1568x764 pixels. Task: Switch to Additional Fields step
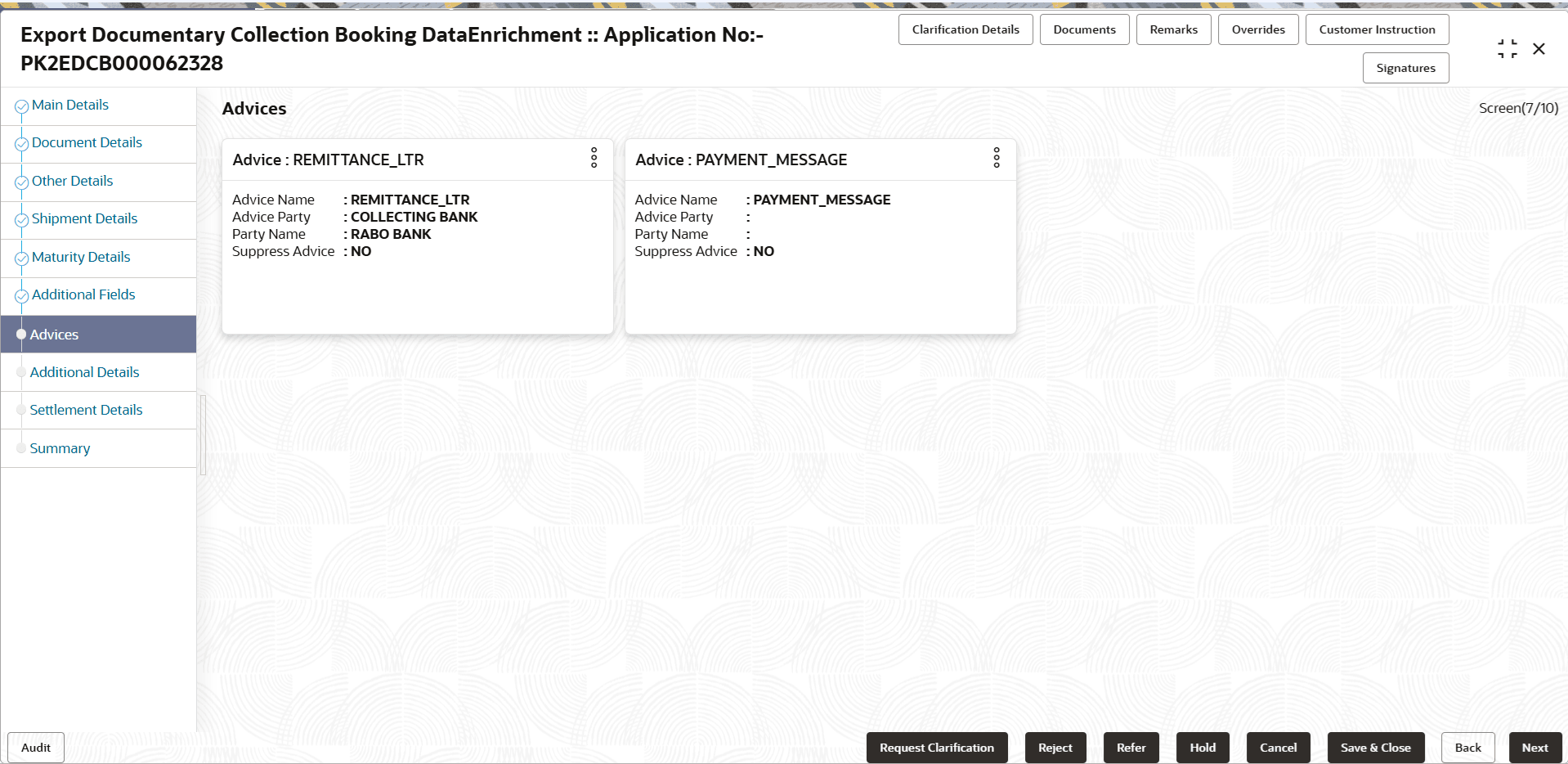pos(83,294)
